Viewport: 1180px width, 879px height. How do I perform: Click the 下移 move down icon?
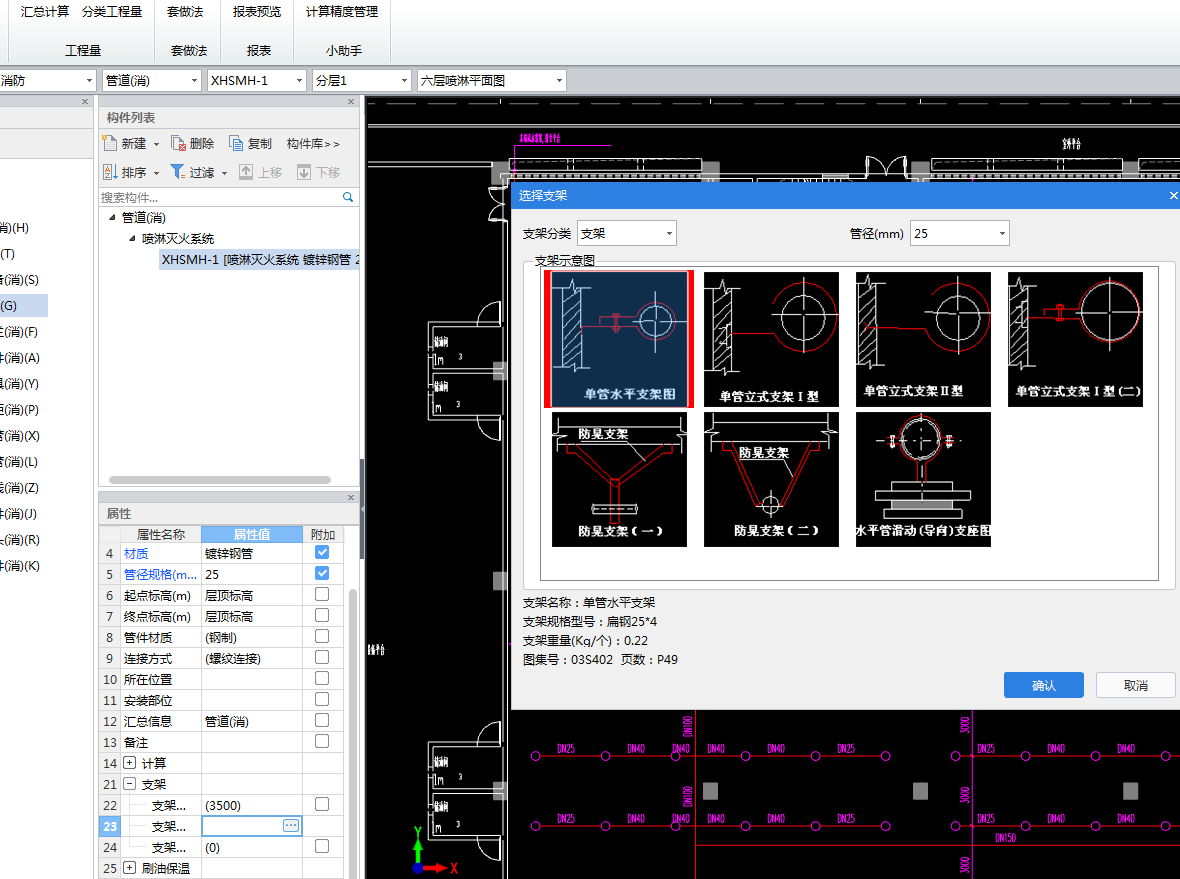304,172
